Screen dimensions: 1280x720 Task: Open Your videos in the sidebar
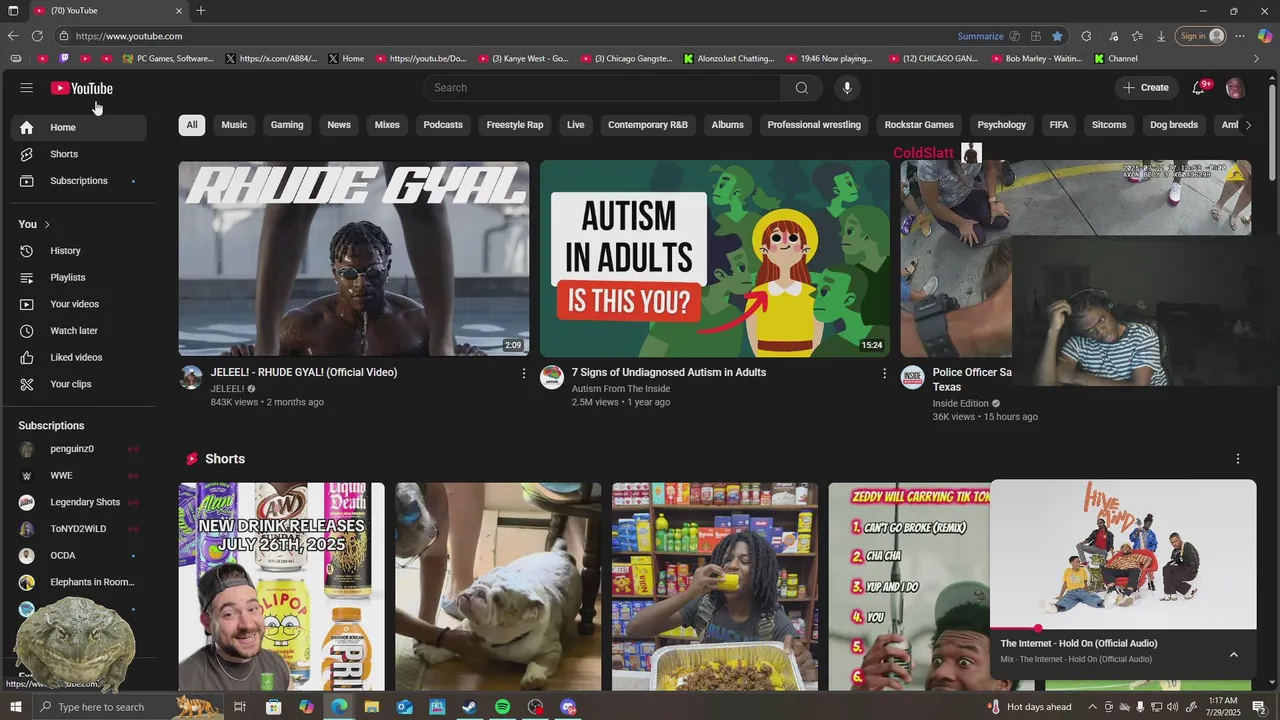tap(76, 304)
